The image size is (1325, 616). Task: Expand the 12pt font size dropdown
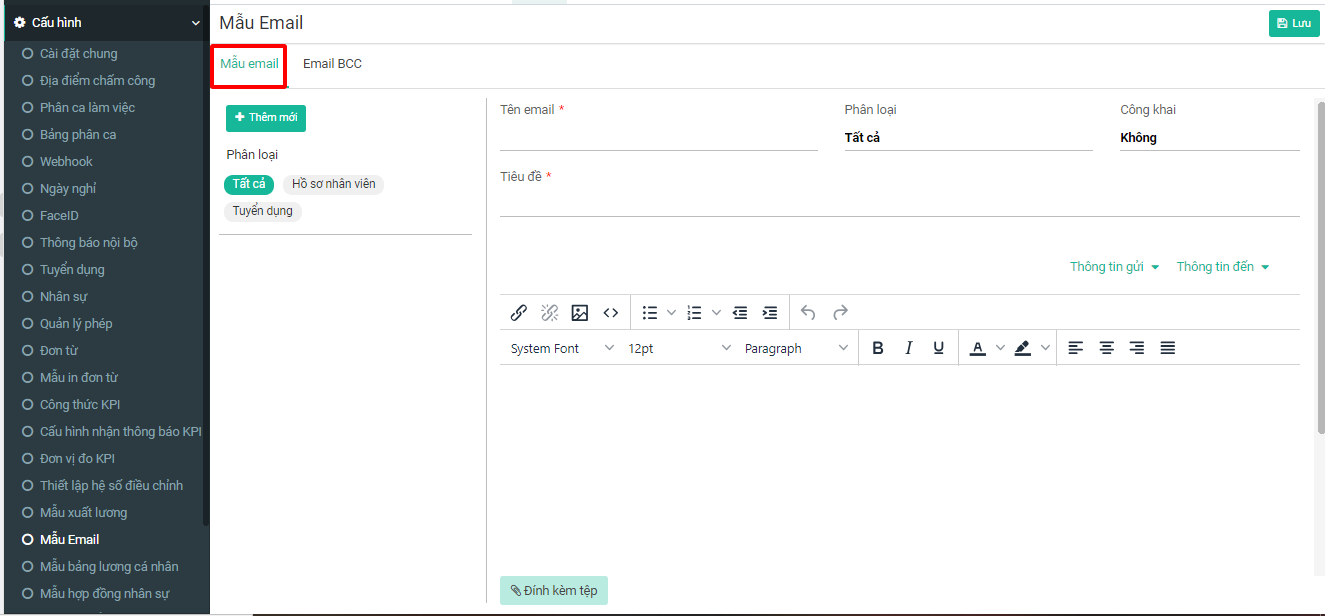pos(679,348)
